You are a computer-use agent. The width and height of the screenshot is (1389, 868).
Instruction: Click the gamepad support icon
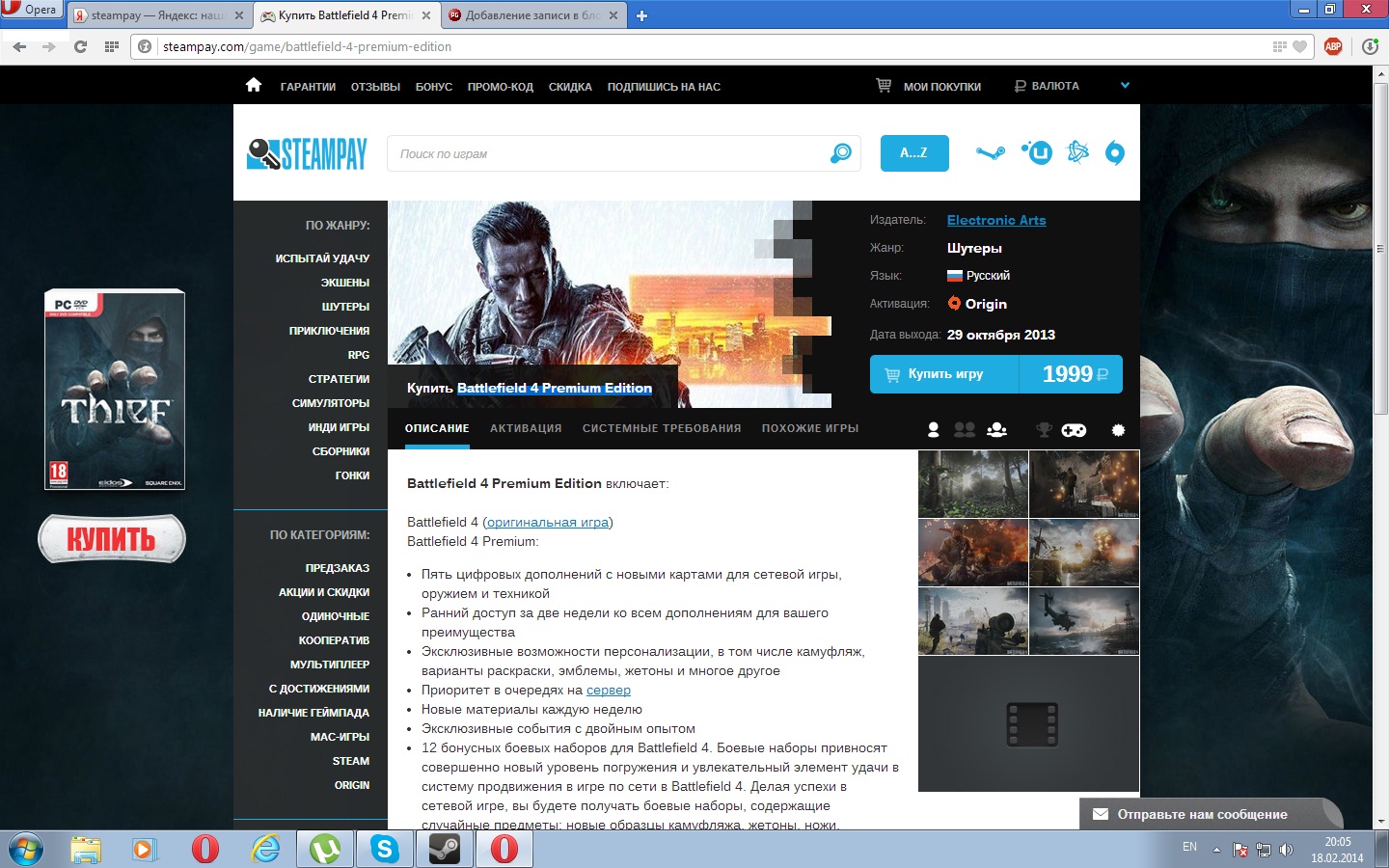[1074, 430]
